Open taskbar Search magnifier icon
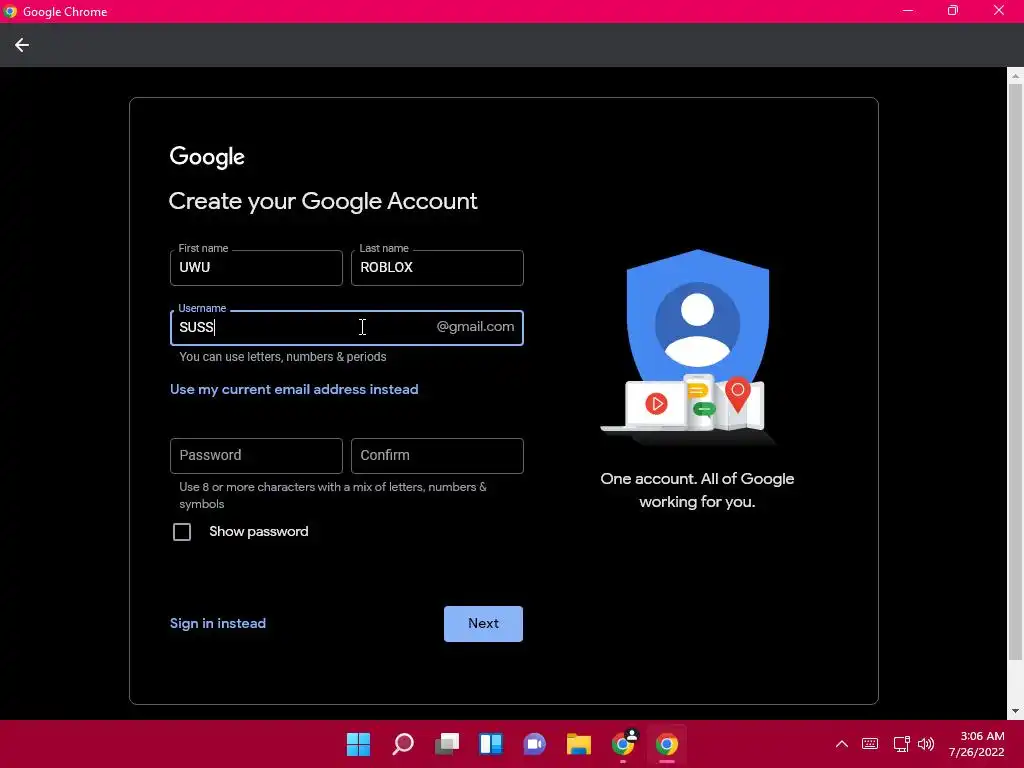1024x768 pixels. [x=402, y=744]
